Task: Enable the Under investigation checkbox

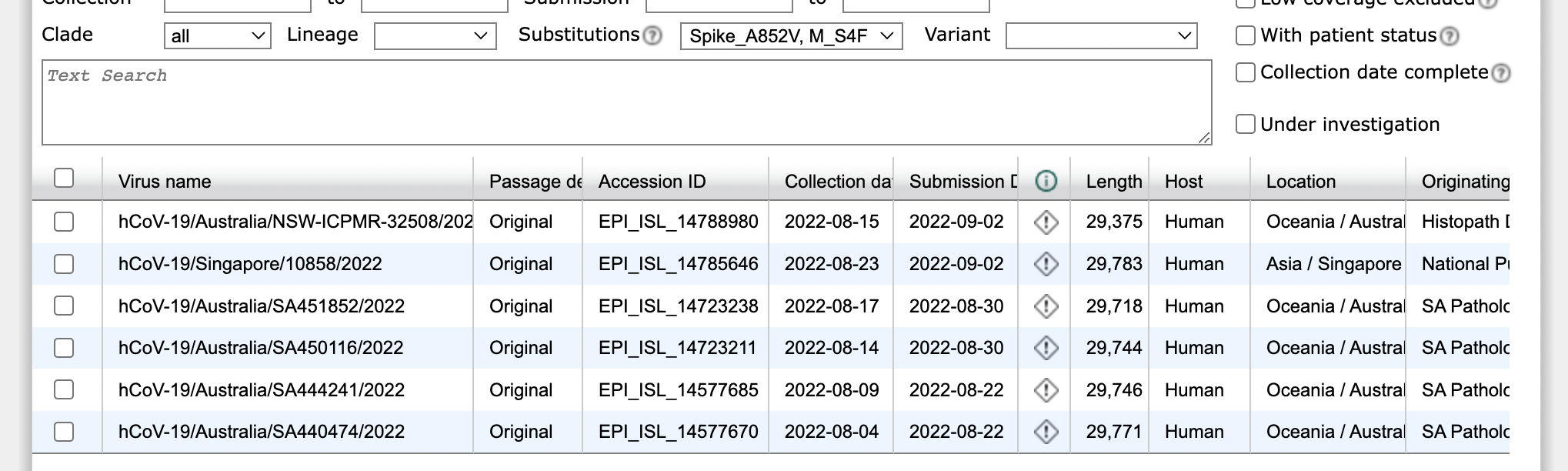Action: (x=1244, y=124)
